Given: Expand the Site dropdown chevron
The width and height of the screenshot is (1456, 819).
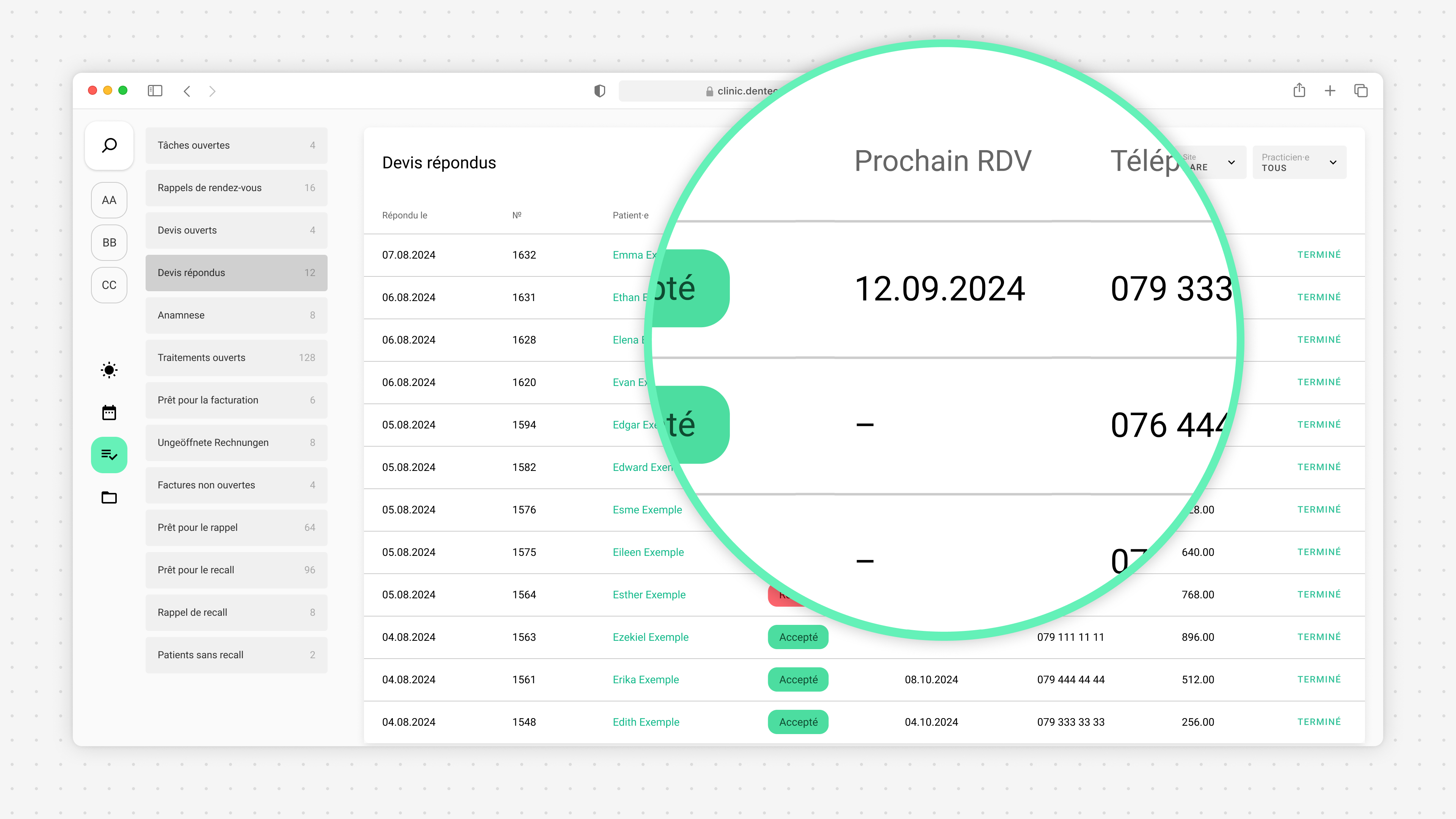Looking at the screenshot, I should coord(1231,162).
